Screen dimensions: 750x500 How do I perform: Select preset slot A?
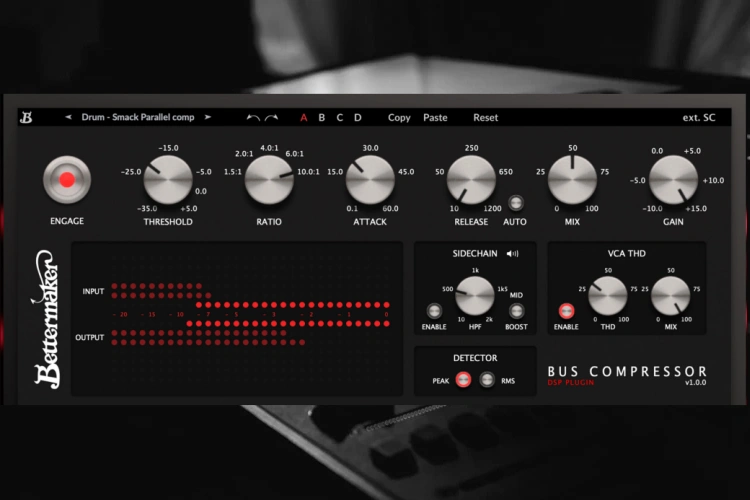tap(303, 118)
